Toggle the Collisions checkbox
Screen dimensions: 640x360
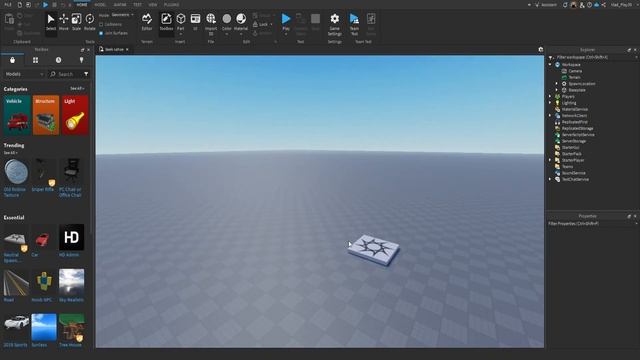101,24
